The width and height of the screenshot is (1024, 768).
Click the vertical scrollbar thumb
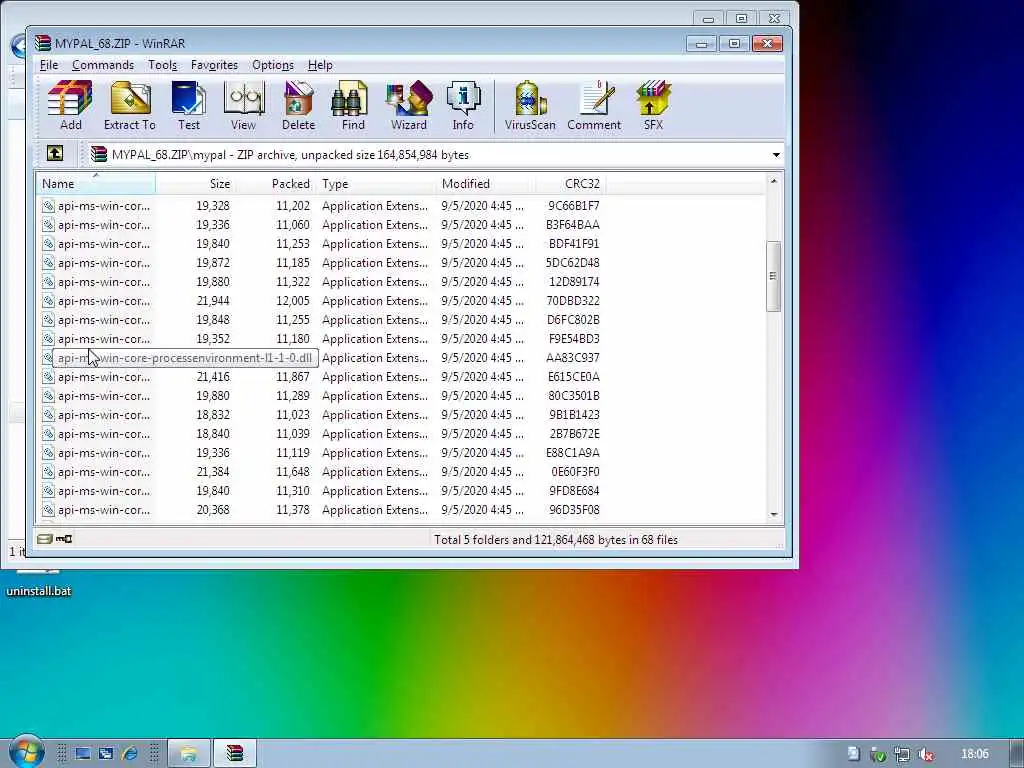click(774, 276)
